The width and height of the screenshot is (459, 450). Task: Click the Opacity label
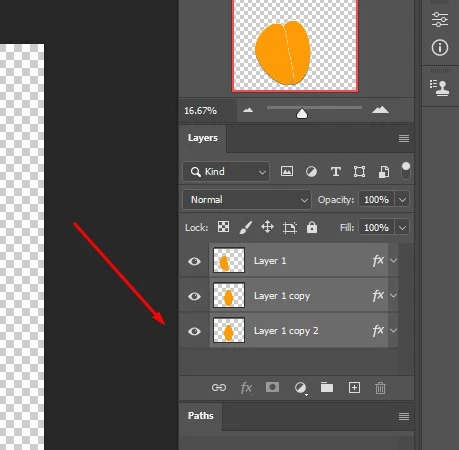336,200
